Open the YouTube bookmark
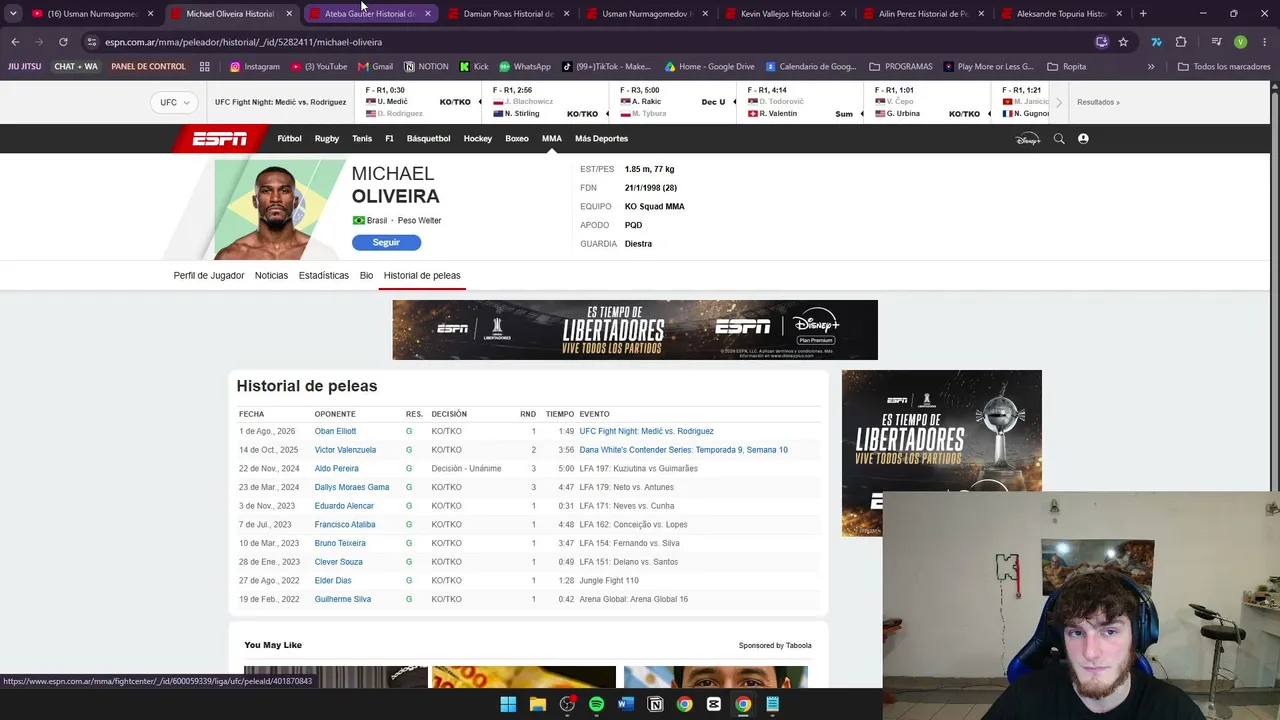The width and height of the screenshot is (1280, 720). (x=319, y=67)
